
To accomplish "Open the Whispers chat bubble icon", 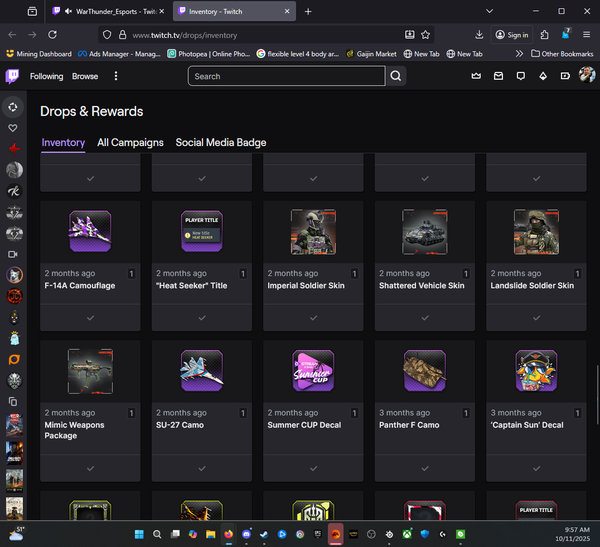I will [520, 76].
